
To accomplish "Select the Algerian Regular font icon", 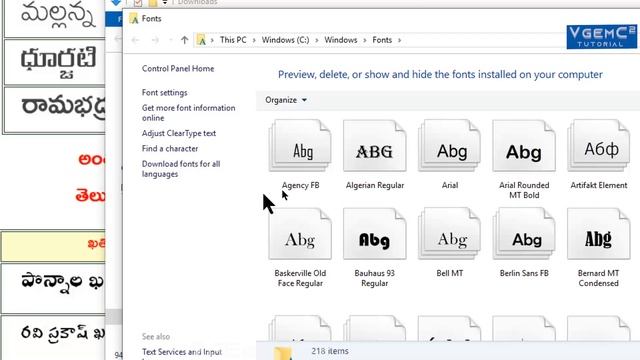I will pos(375,146).
